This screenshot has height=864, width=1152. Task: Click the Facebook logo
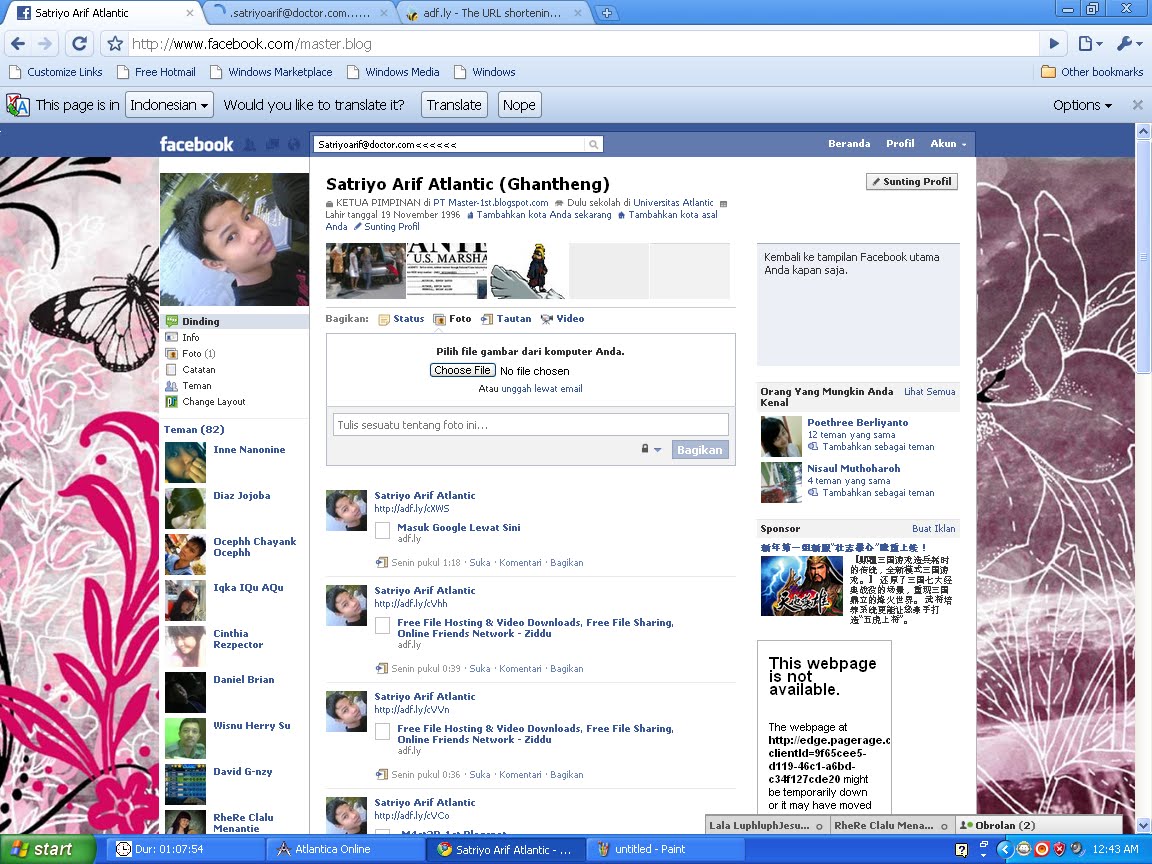pyautogui.click(x=196, y=144)
